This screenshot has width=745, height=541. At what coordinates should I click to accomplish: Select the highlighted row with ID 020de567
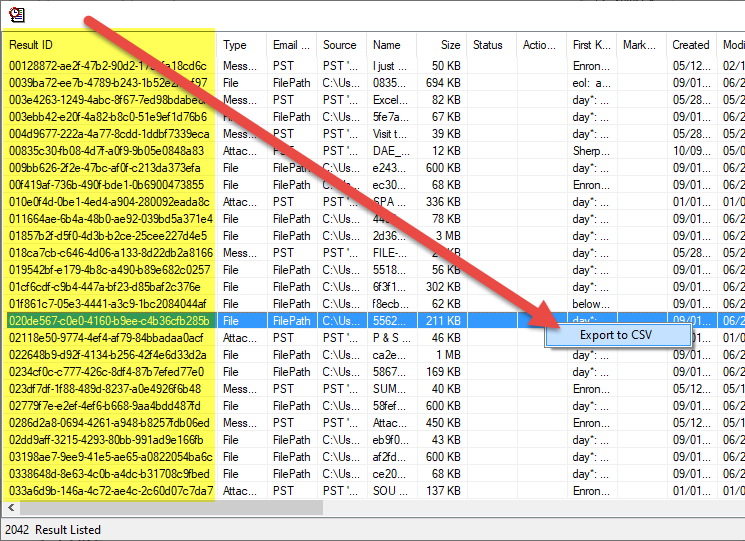108,321
